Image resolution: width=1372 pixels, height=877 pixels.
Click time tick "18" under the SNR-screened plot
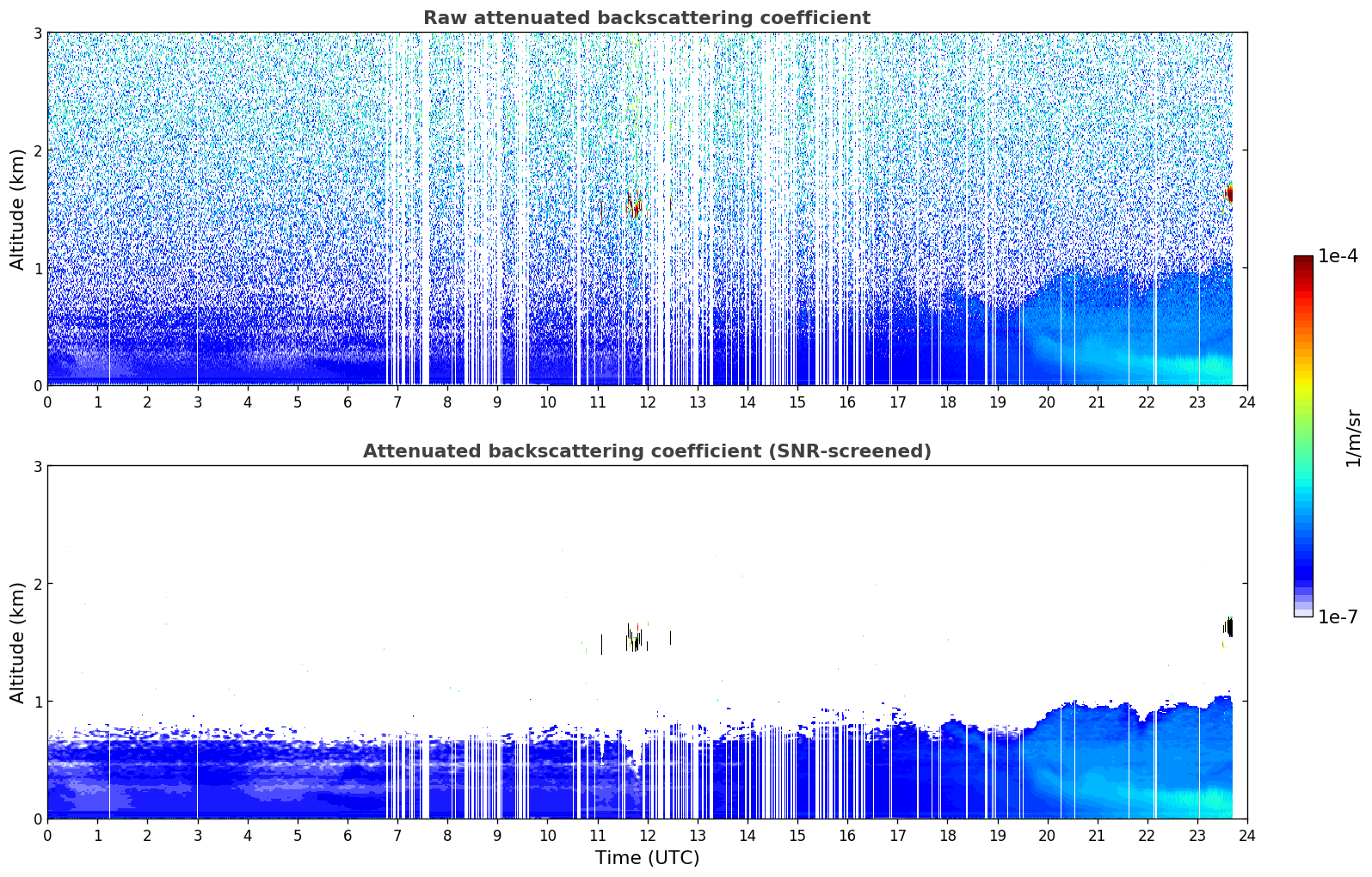947,835
